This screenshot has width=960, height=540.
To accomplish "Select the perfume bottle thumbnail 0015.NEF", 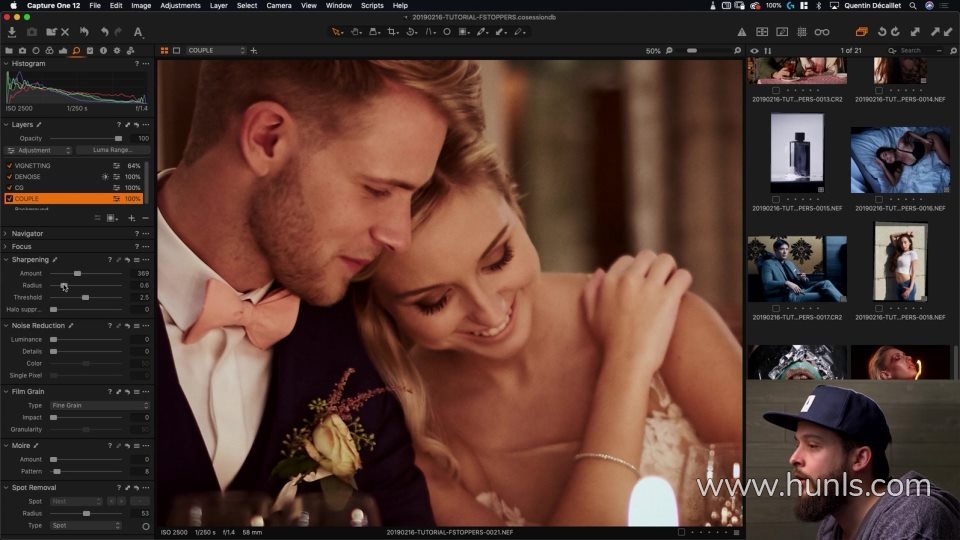I will 797,153.
